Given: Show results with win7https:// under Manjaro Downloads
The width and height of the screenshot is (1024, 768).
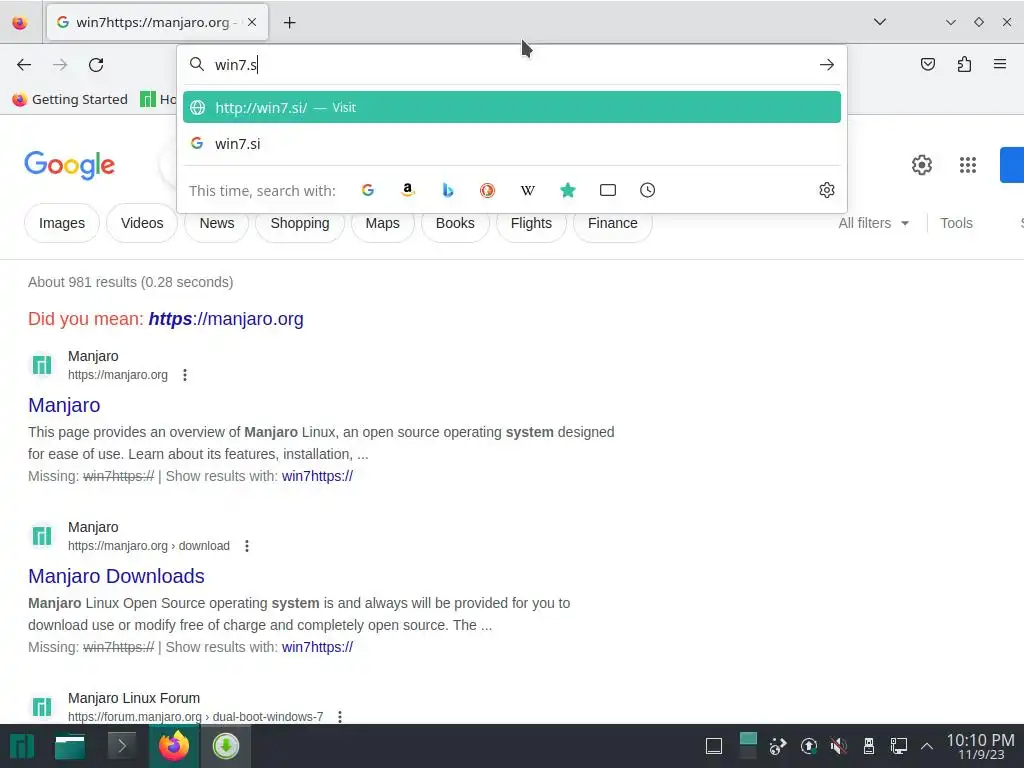Looking at the screenshot, I should point(317,647).
